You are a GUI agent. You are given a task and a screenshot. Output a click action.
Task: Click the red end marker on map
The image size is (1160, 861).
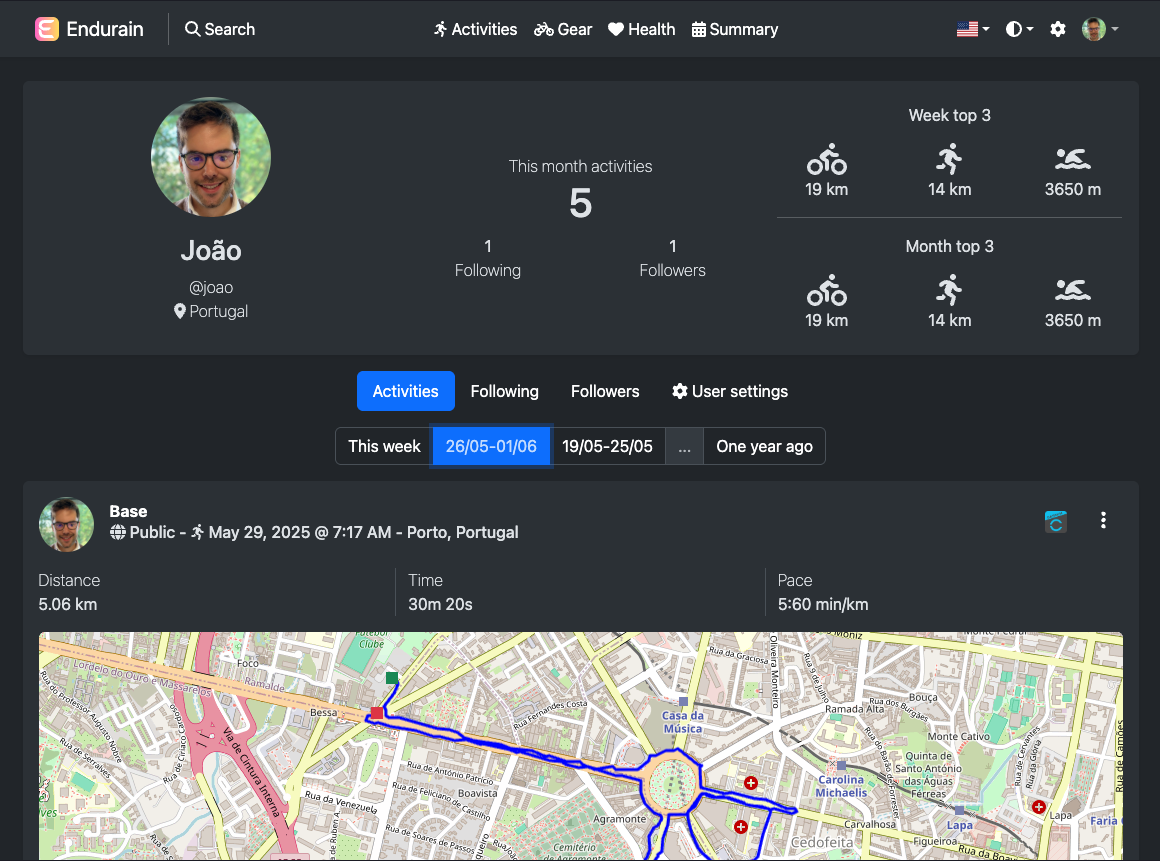[377, 713]
